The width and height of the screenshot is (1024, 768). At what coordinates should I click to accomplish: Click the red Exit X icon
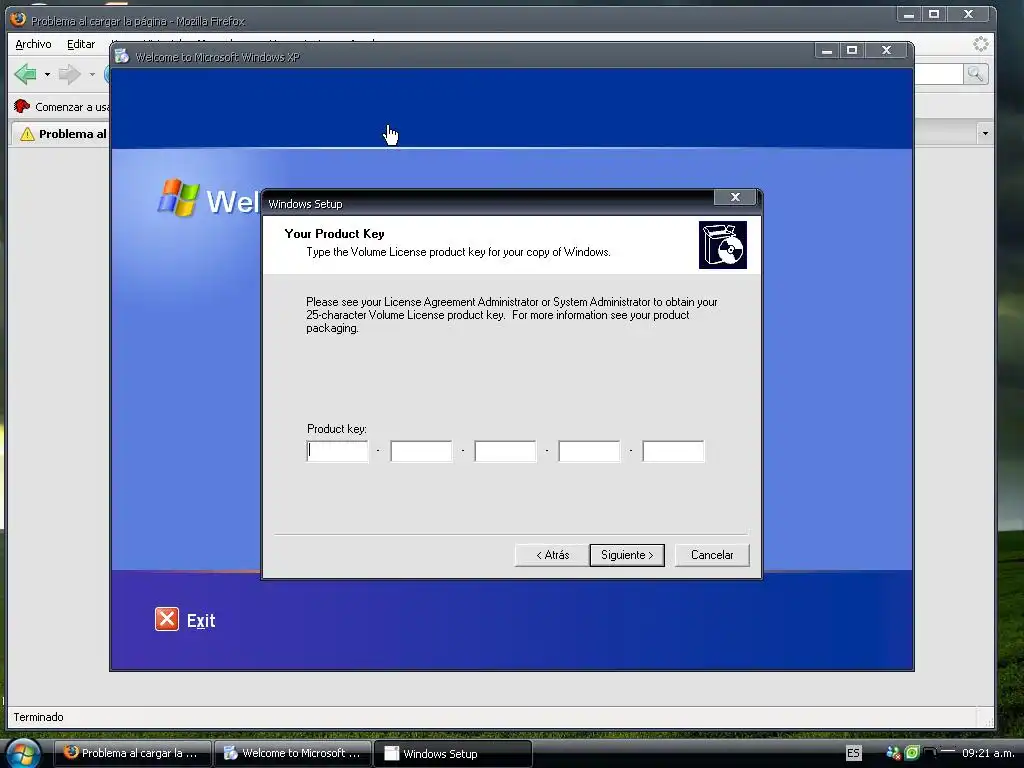[x=167, y=619]
